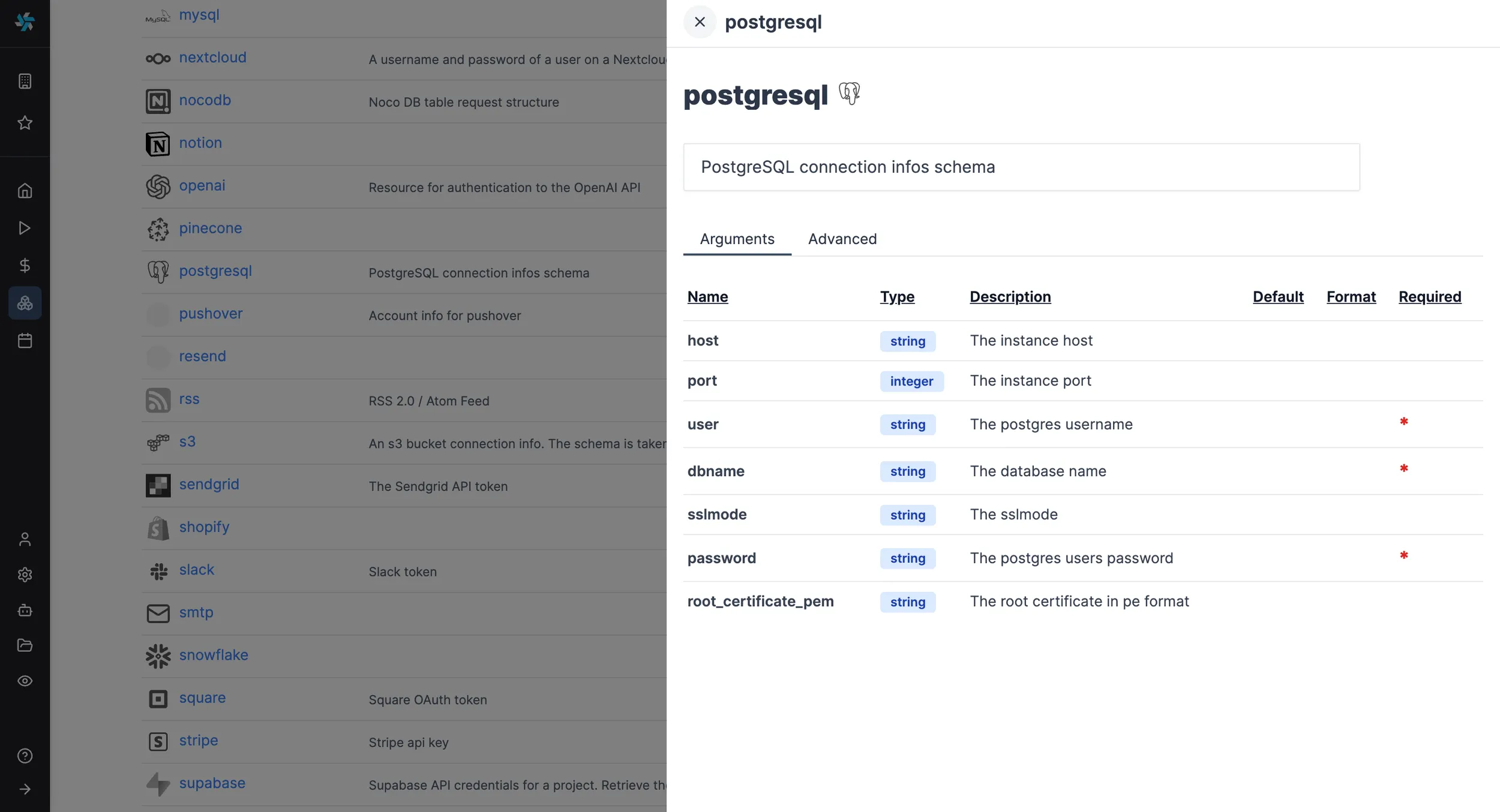Open the folders icon in the sidebar
This screenshot has height=812, width=1500.
[25, 645]
